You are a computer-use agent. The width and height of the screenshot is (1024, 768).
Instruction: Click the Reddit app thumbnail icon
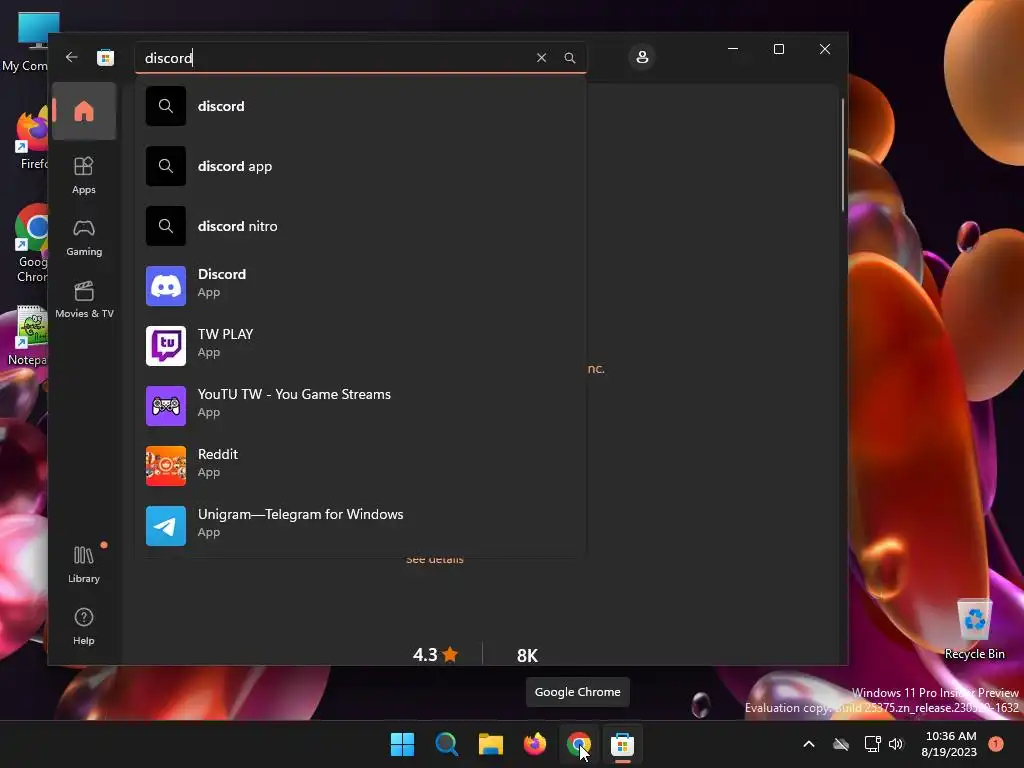(x=166, y=466)
